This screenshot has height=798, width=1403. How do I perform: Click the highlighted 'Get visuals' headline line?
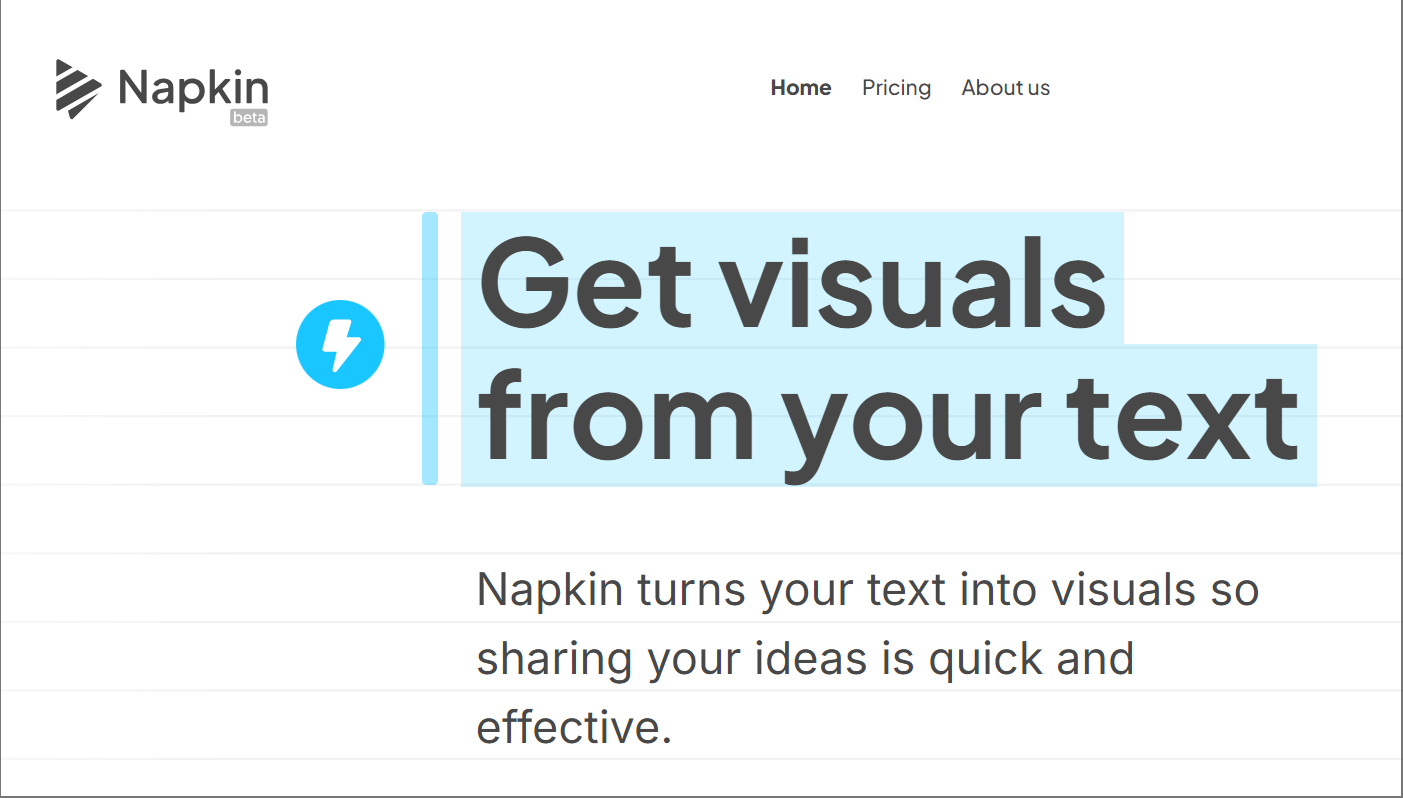(792, 279)
